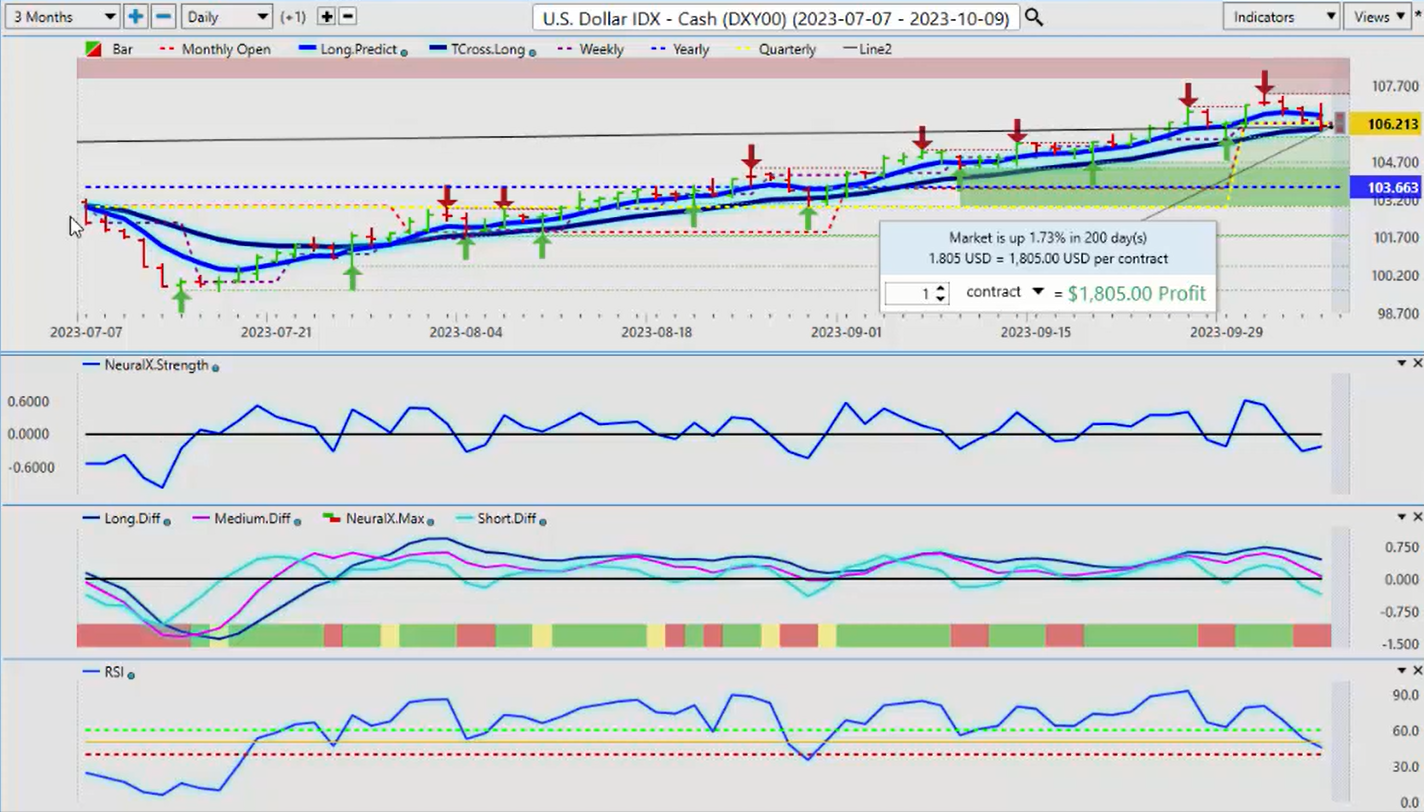This screenshot has height=812, width=1424.
Task: Close the Long.Diff indicator panel
Action: point(1417,517)
